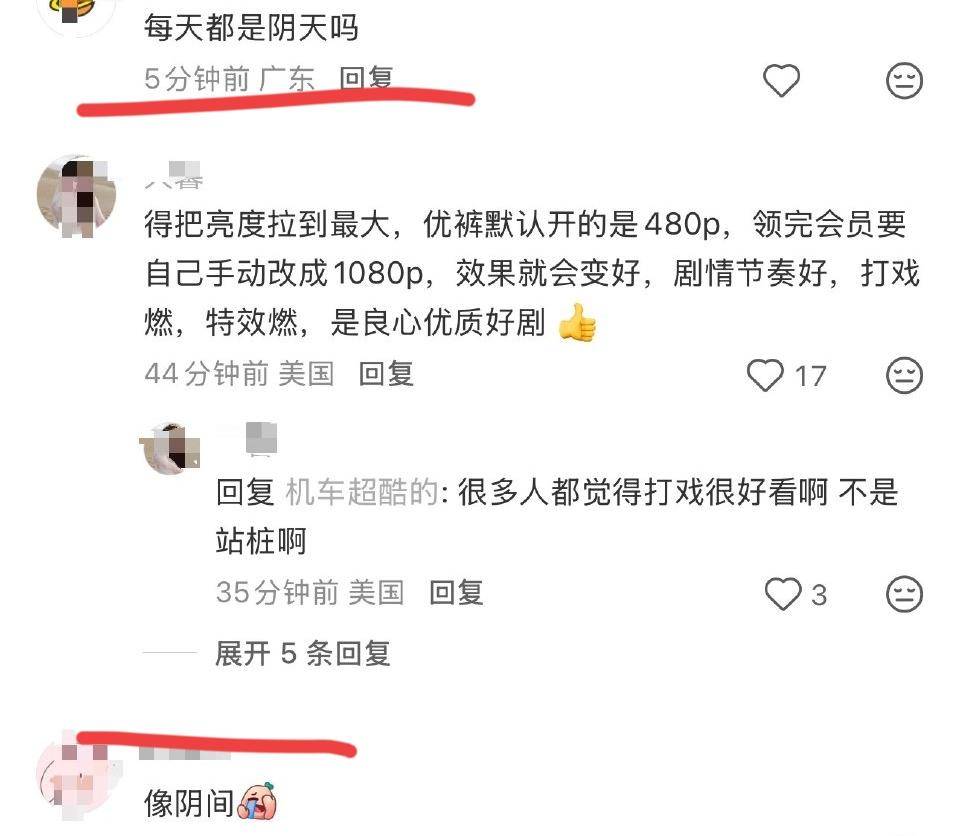The height and width of the screenshot is (836, 960).
Task: Open the 机车超酷的 user mention
Action: pos(362,492)
